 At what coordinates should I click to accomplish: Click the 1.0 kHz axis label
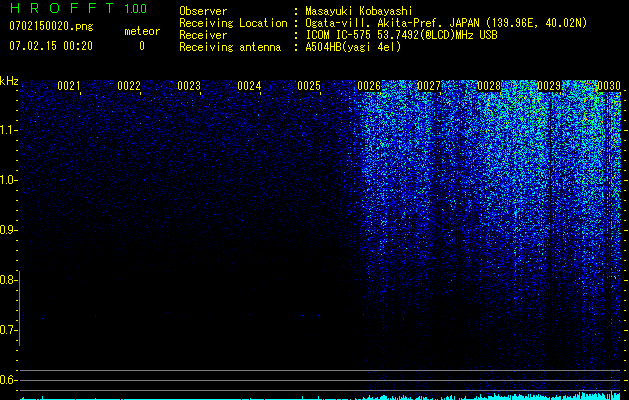click(x=8, y=180)
